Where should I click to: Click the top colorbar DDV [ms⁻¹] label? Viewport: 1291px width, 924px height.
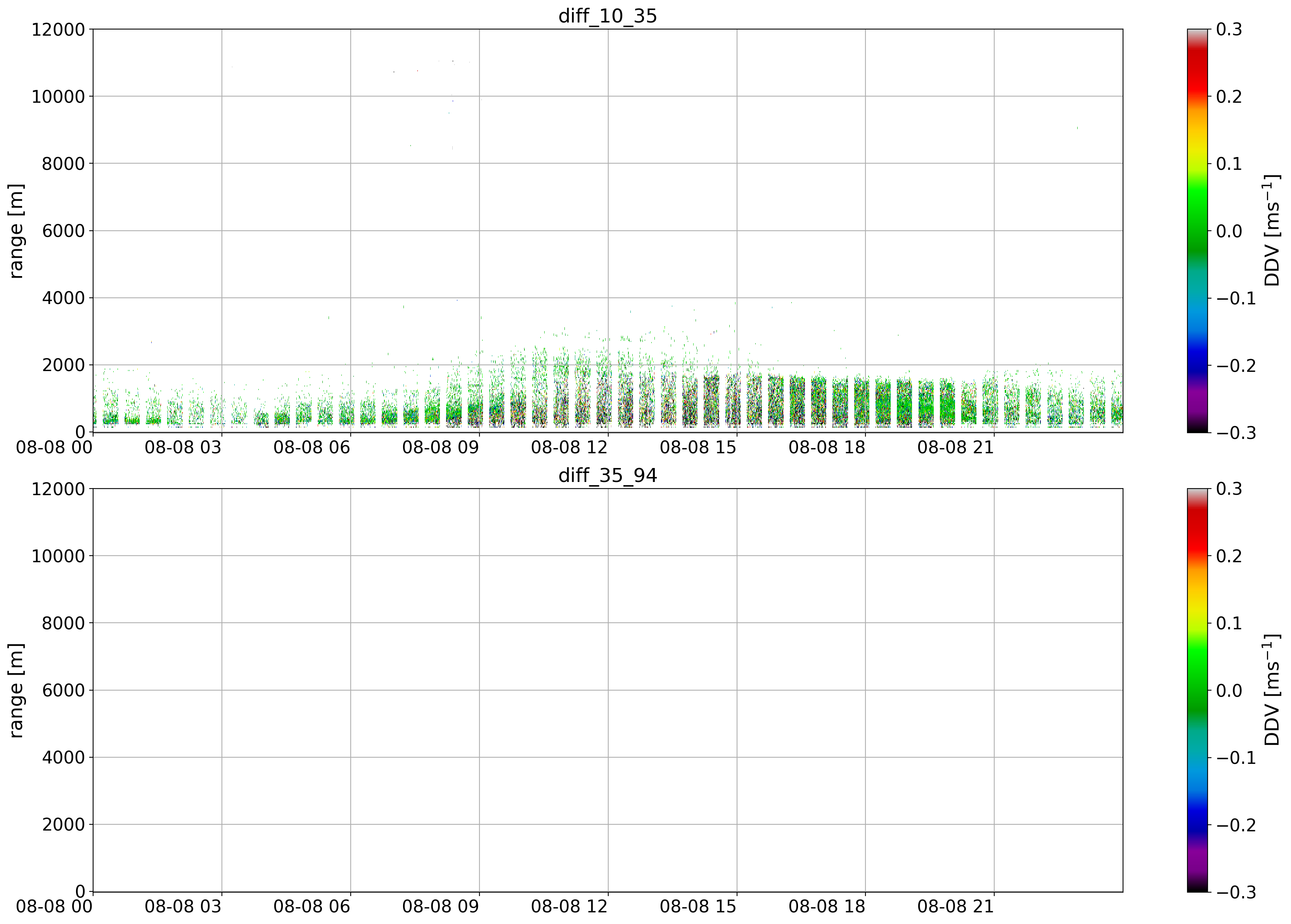tap(1272, 230)
